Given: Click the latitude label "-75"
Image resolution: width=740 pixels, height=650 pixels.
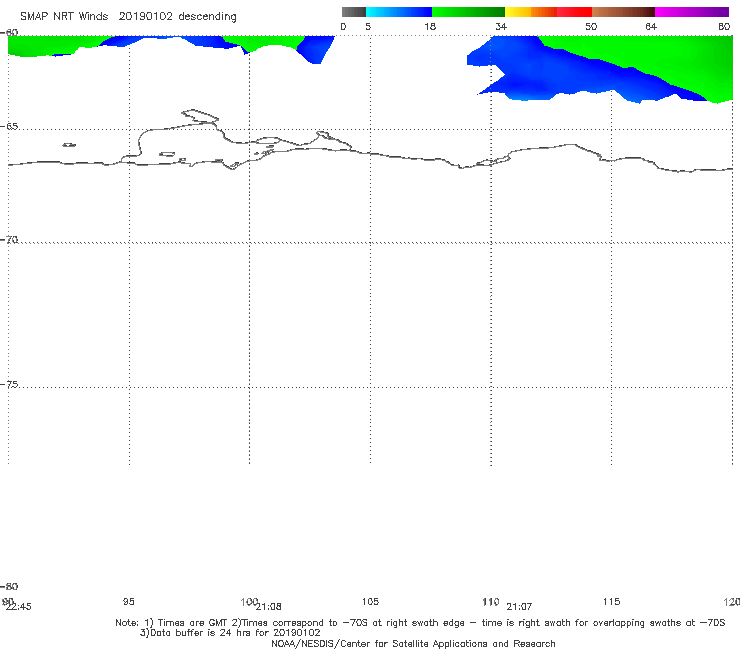Looking at the screenshot, I should (9, 384).
